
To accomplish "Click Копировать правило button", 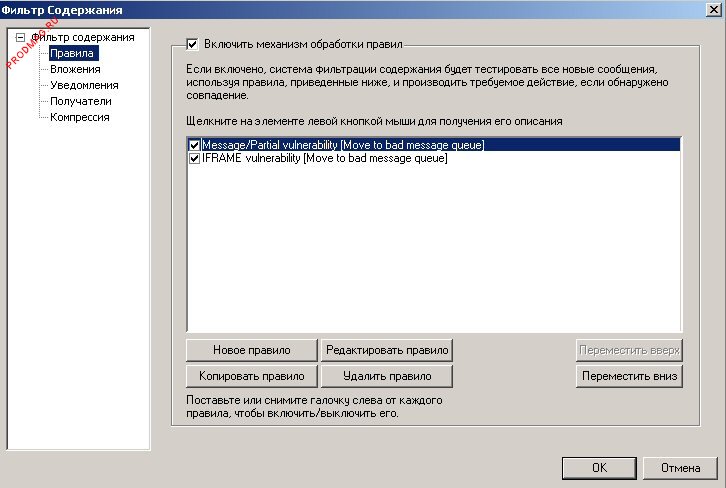I will 251,376.
